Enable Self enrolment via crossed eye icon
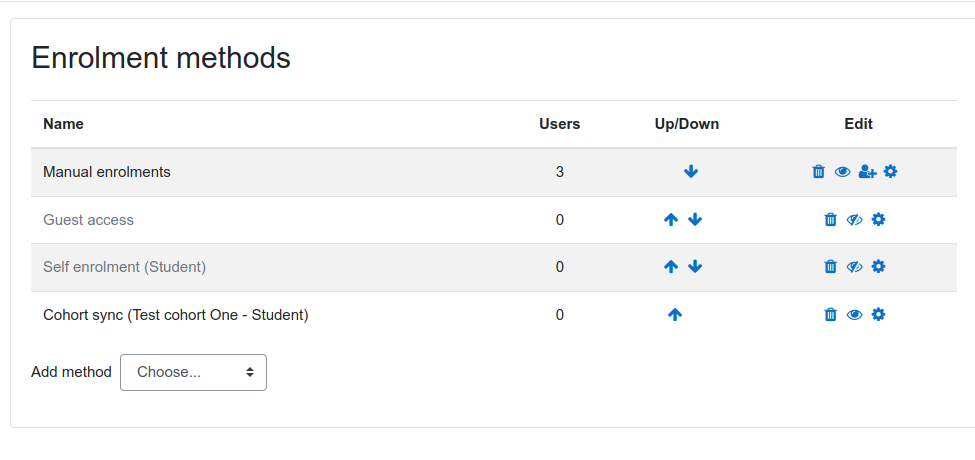975x460 pixels. coord(854,267)
